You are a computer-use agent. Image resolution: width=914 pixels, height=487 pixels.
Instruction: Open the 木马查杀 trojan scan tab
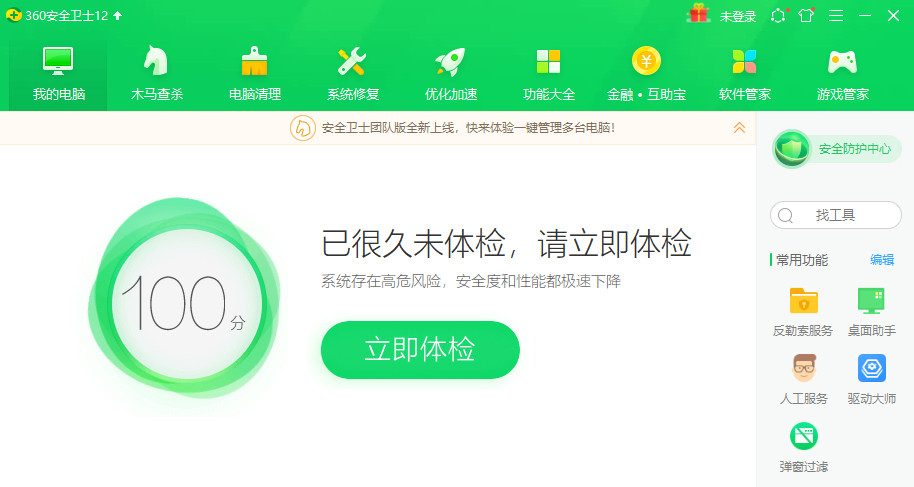(x=156, y=73)
